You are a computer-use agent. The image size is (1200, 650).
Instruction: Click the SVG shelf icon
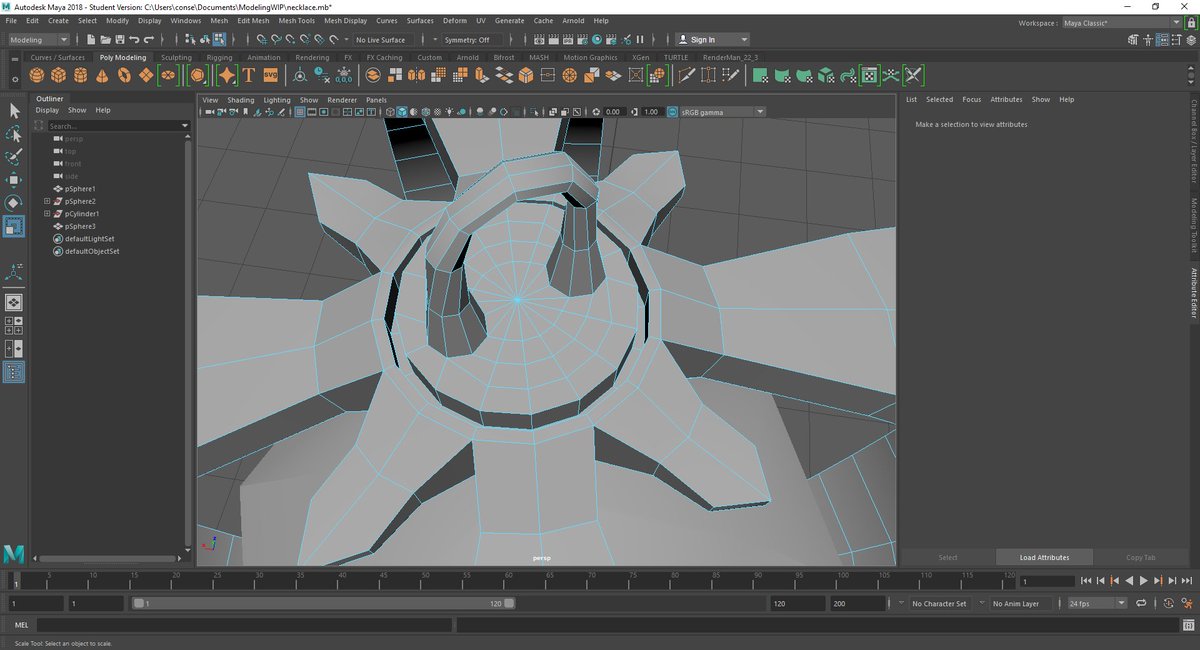[x=270, y=76]
